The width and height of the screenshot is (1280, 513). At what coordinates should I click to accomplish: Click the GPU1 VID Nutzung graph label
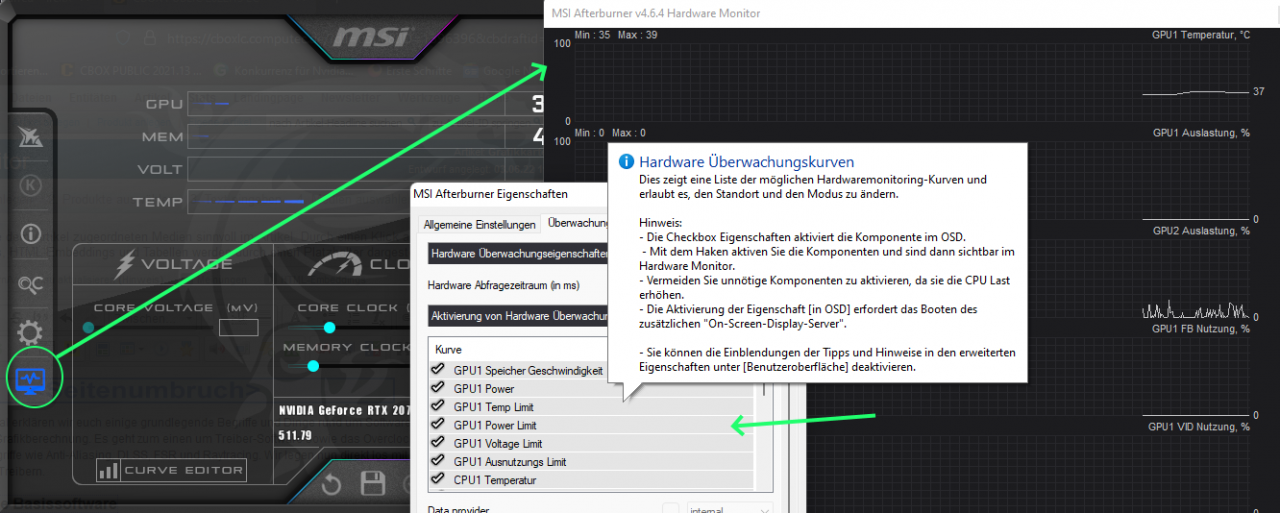click(1199, 426)
